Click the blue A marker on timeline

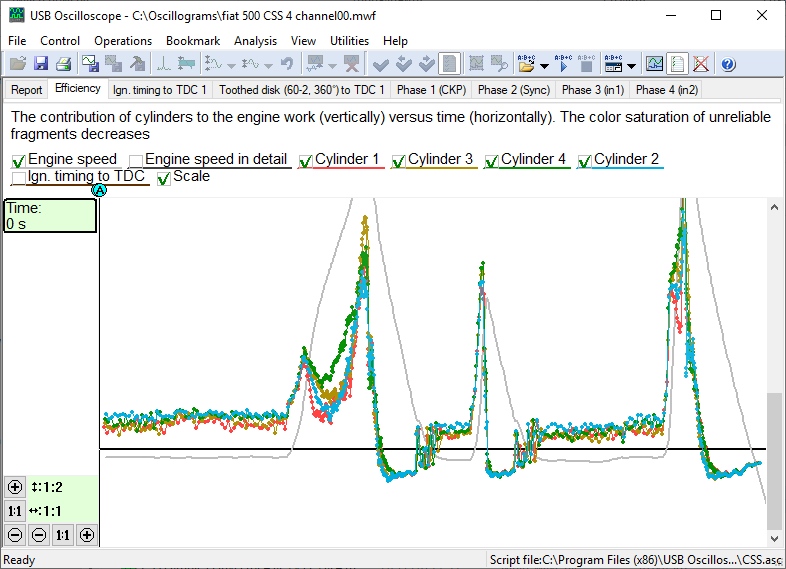tap(98, 190)
